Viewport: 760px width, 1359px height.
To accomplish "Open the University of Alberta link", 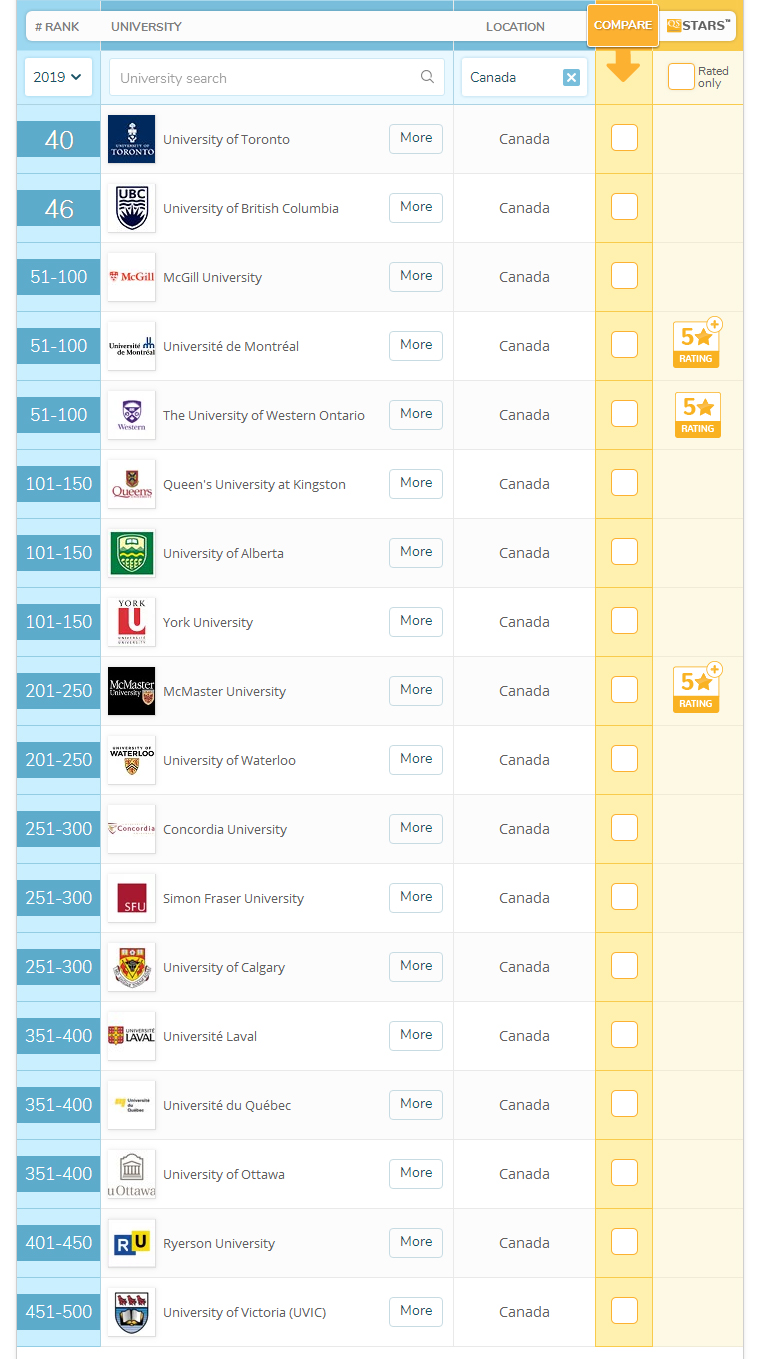I will point(223,553).
